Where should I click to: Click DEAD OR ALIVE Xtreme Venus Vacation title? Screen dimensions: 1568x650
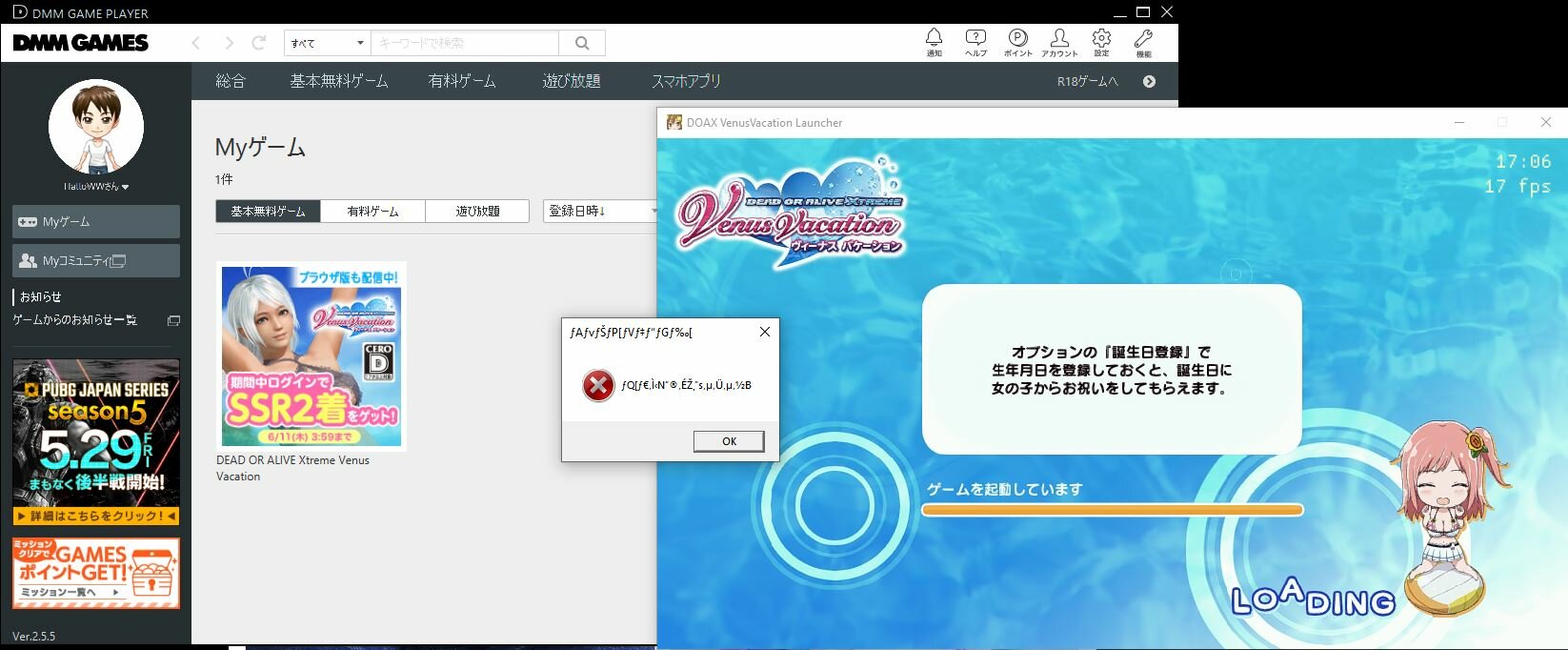click(x=292, y=468)
